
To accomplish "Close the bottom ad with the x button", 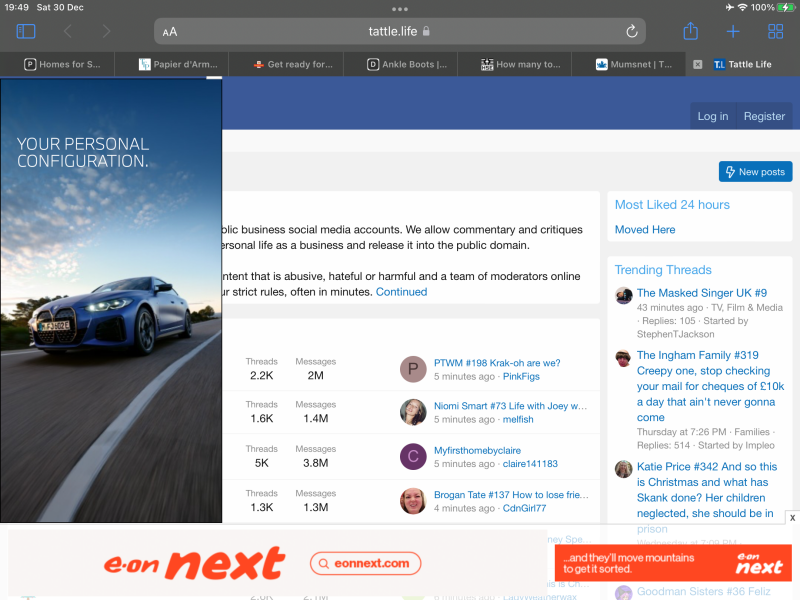I will [792, 517].
